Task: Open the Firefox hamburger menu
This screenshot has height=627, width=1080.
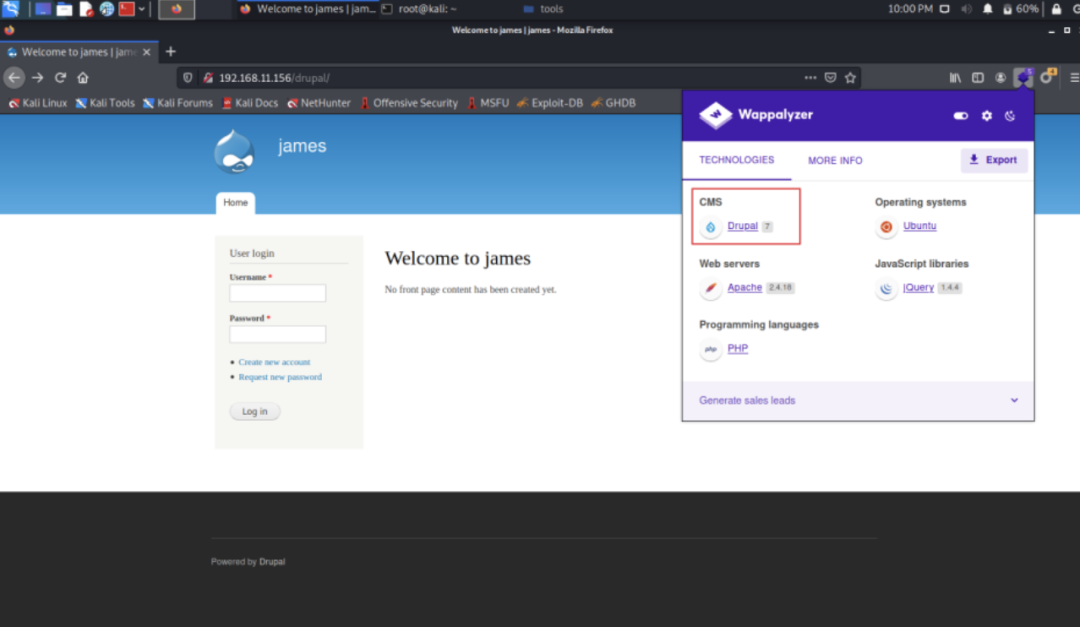Action: tap(1074, 78)
